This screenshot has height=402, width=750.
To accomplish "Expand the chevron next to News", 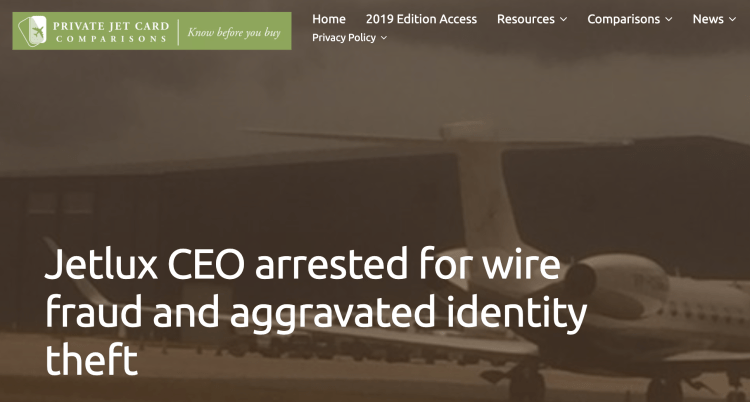I will point(732,20).
